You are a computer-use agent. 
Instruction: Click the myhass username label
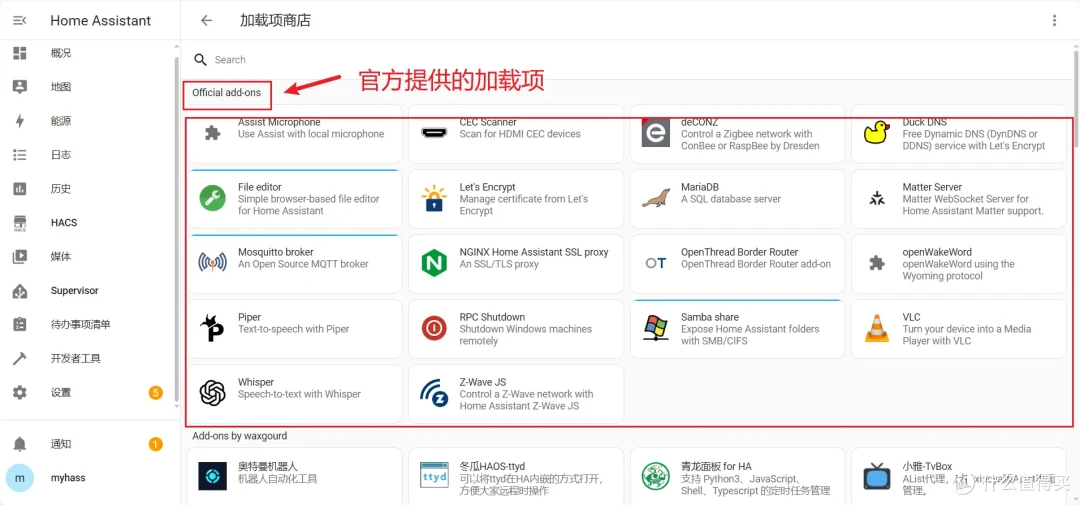tap(68, 477)
